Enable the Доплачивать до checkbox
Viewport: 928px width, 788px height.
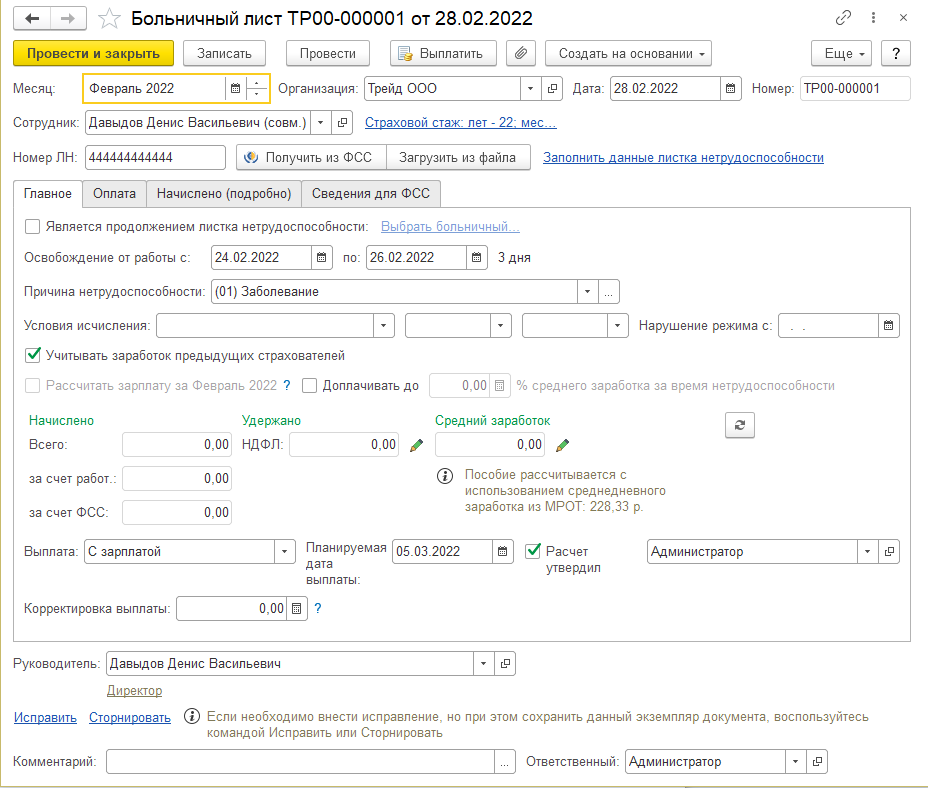click(x=310, y=386)
